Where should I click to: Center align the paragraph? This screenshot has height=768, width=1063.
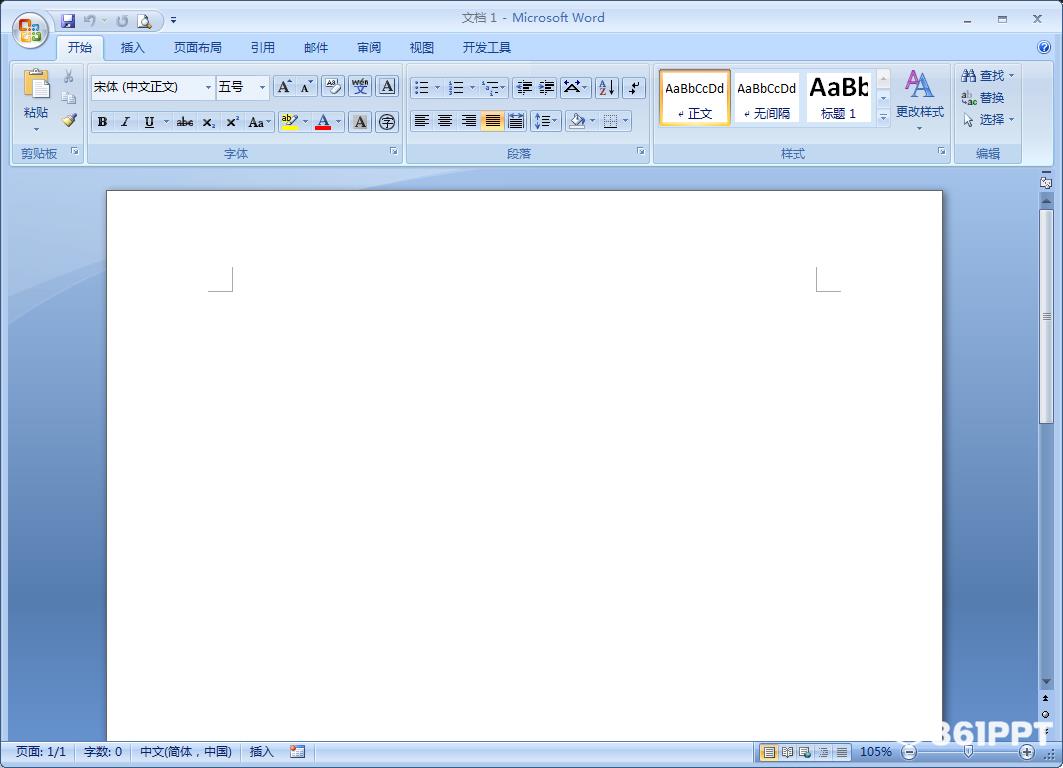[x=445, y=121]
